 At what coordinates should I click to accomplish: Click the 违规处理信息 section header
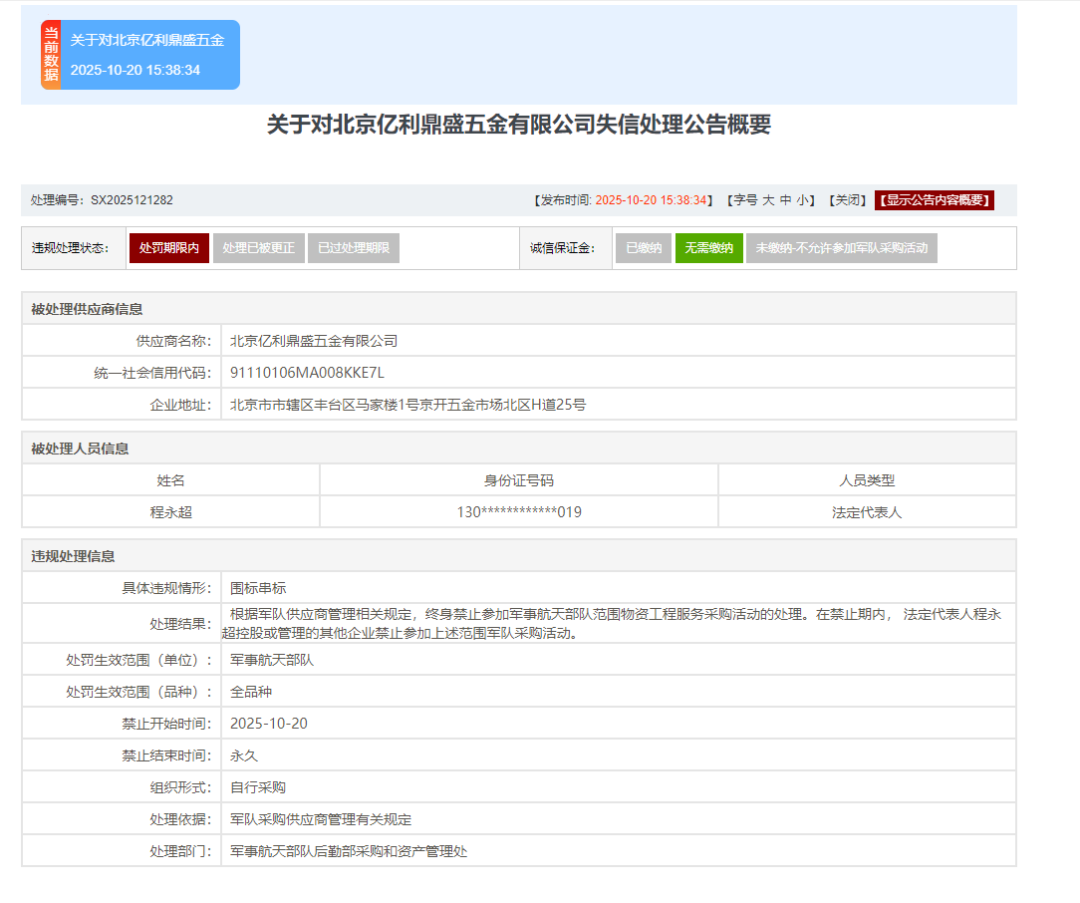(73, 556)
